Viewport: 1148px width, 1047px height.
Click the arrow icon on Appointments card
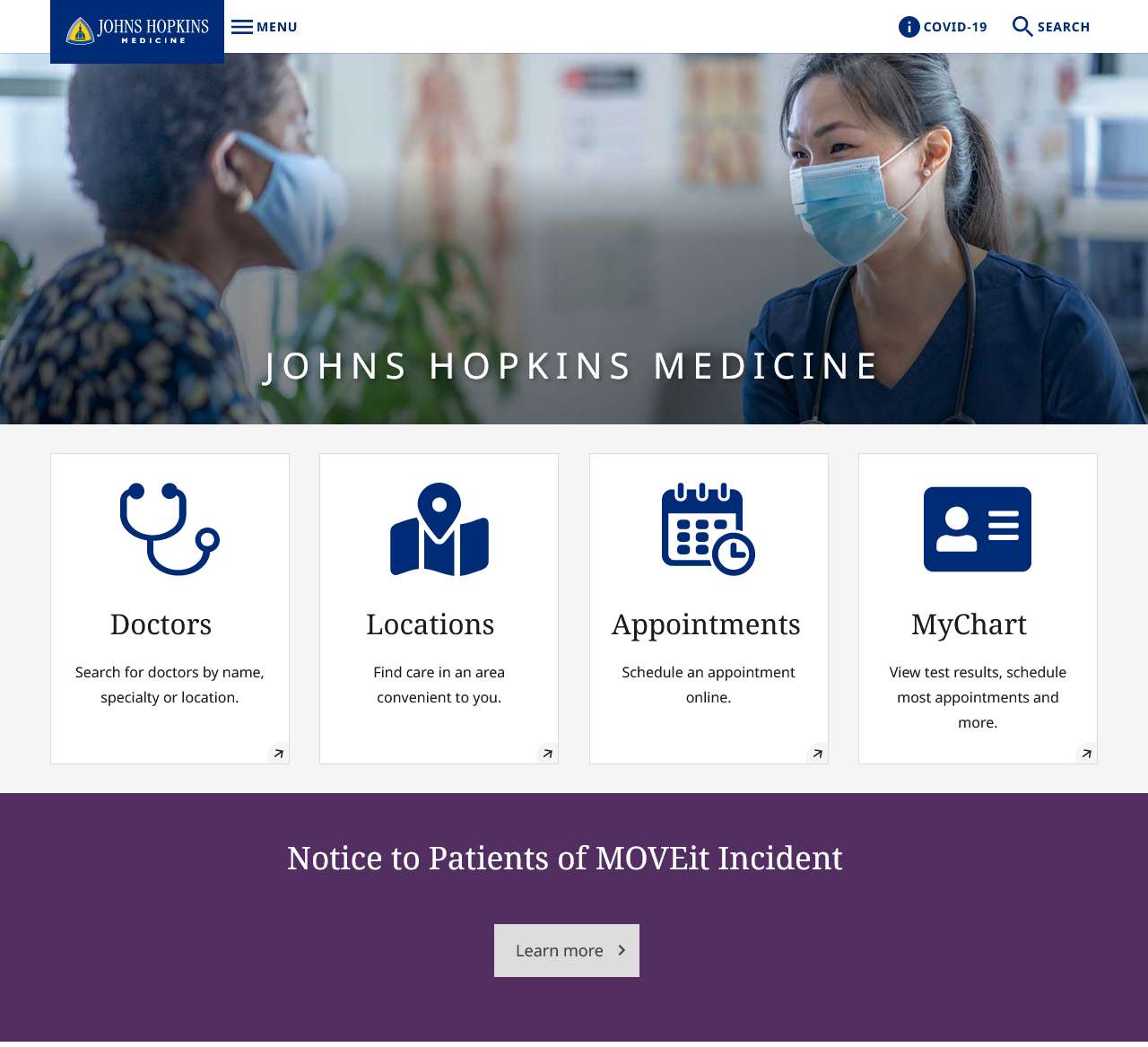pyautogui.click(x=817, y=754)
